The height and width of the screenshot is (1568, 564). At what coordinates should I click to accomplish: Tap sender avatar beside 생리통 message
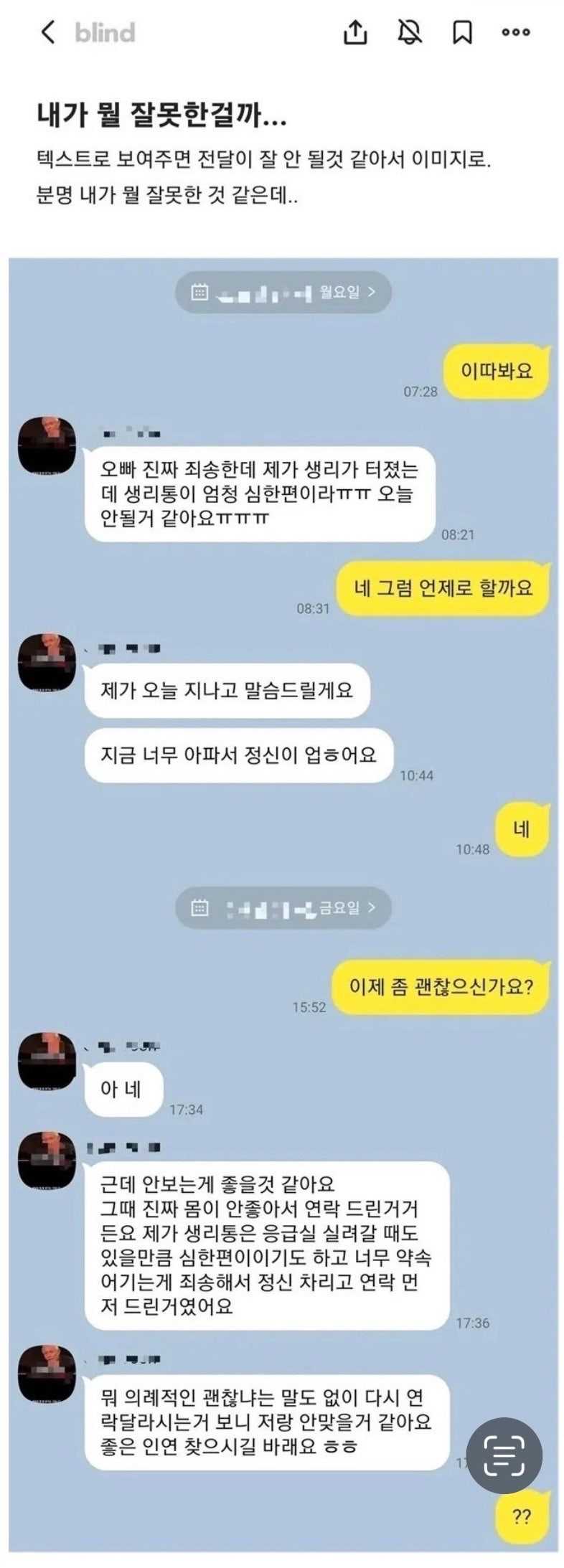47,445
